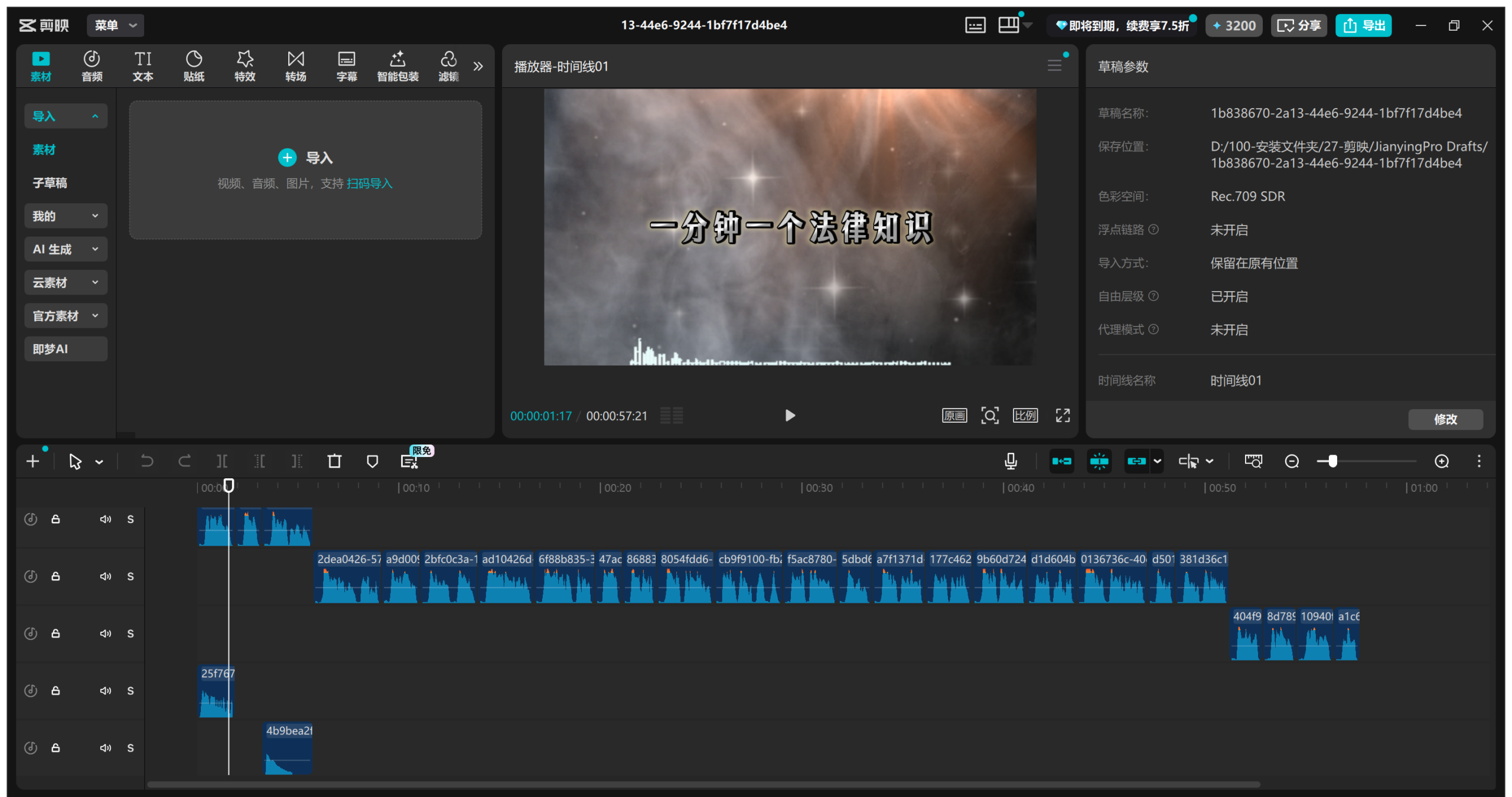Image resolution: width=1512 pixels, height=797 pixels.
Task: Click the 导出 export button
Action: pos(1363,25)
